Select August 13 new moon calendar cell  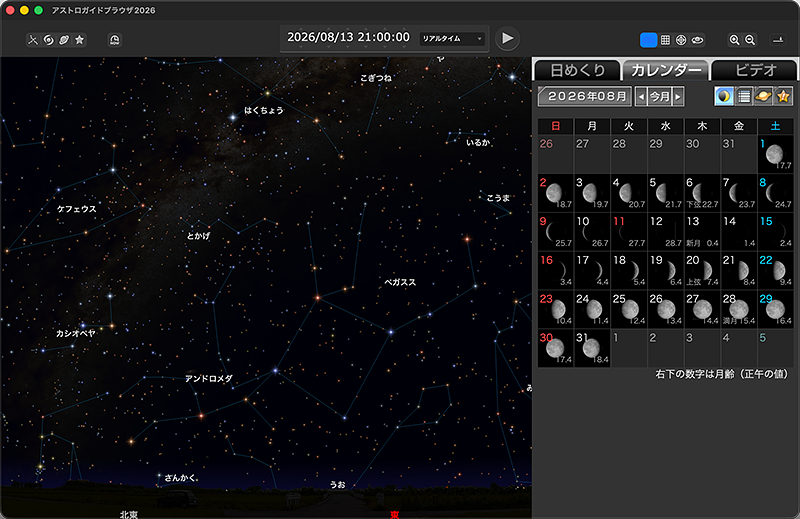click(x=702, y=229)
